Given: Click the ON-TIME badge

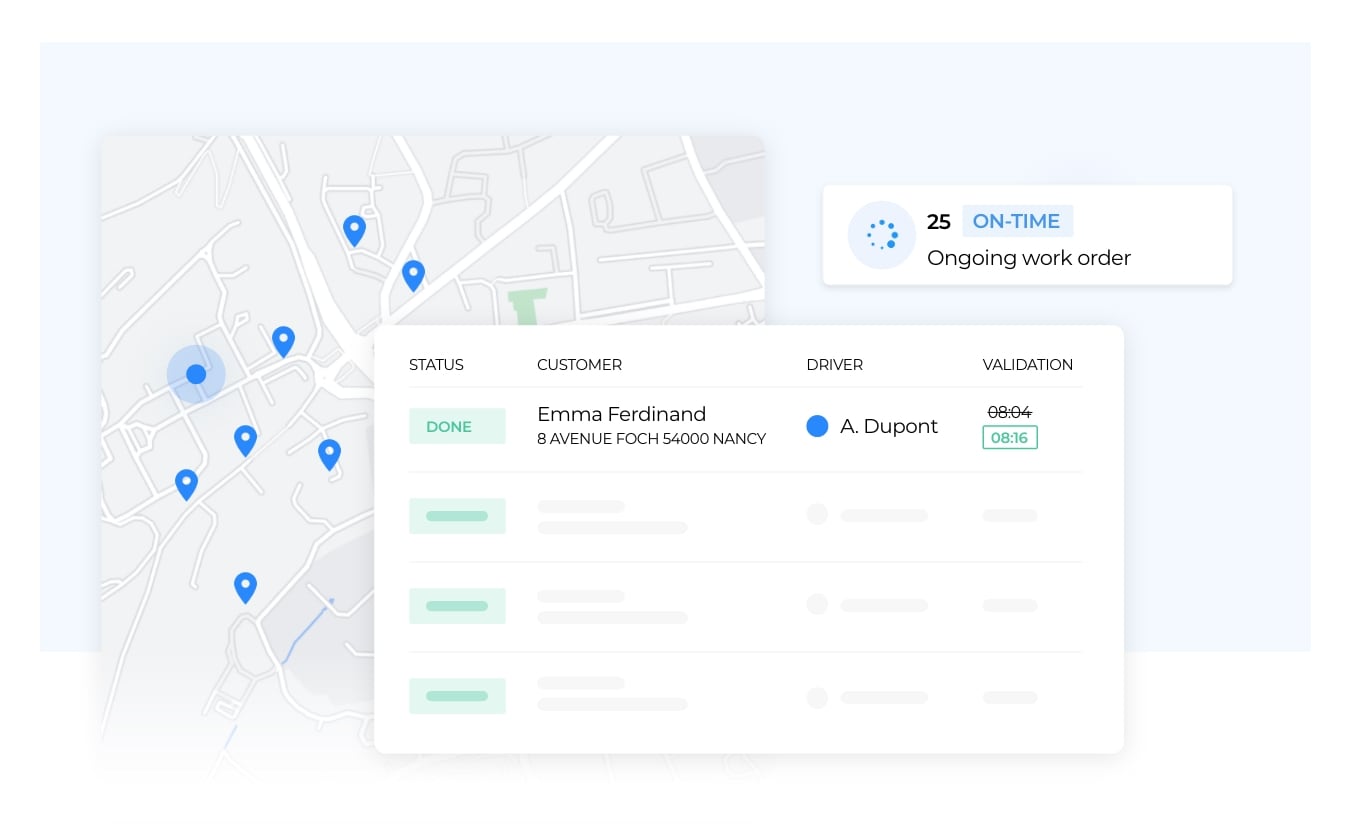Looking at the screenshot, I should click(1017, 221).
